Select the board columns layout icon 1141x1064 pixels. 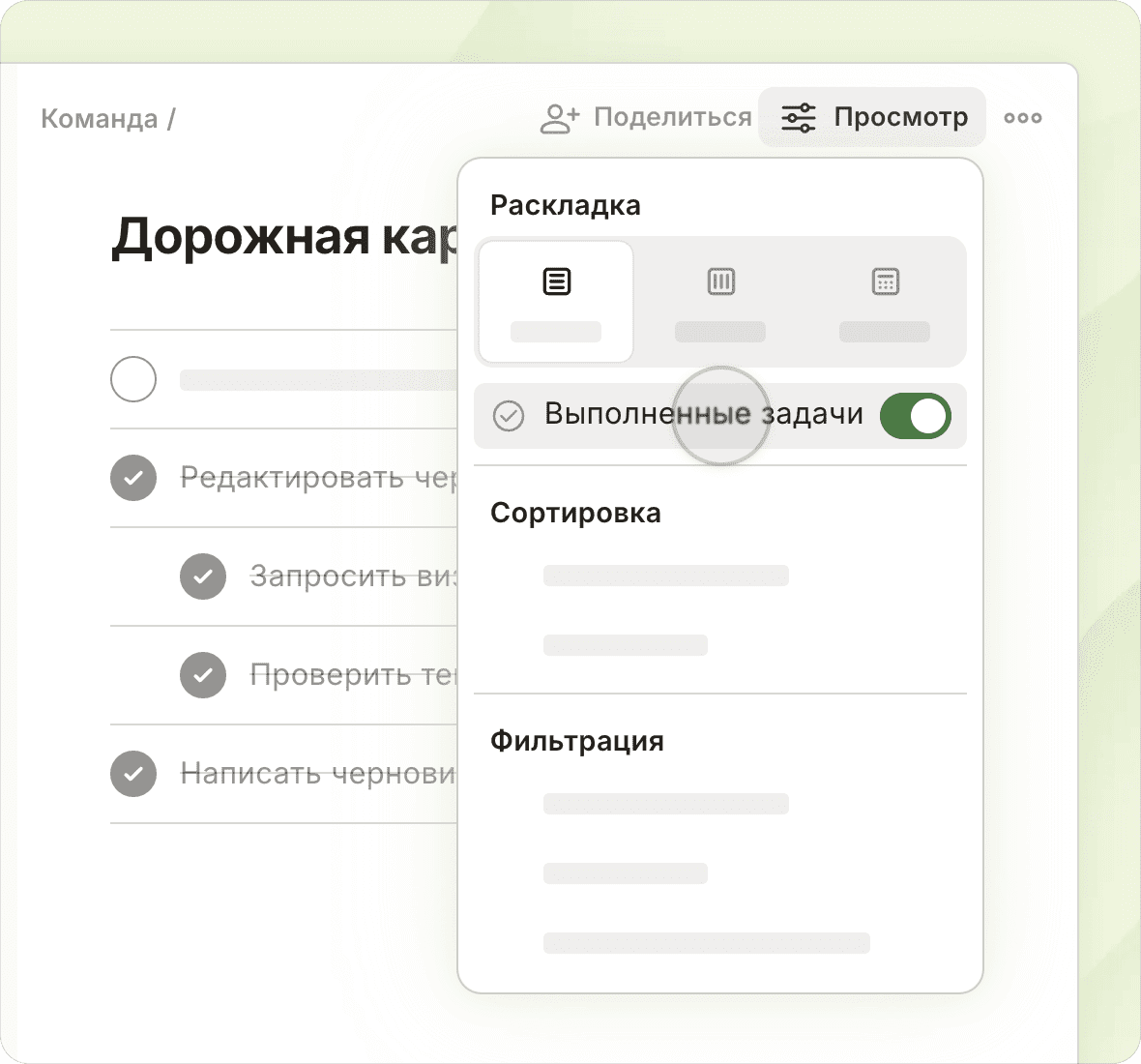point(720,282)
